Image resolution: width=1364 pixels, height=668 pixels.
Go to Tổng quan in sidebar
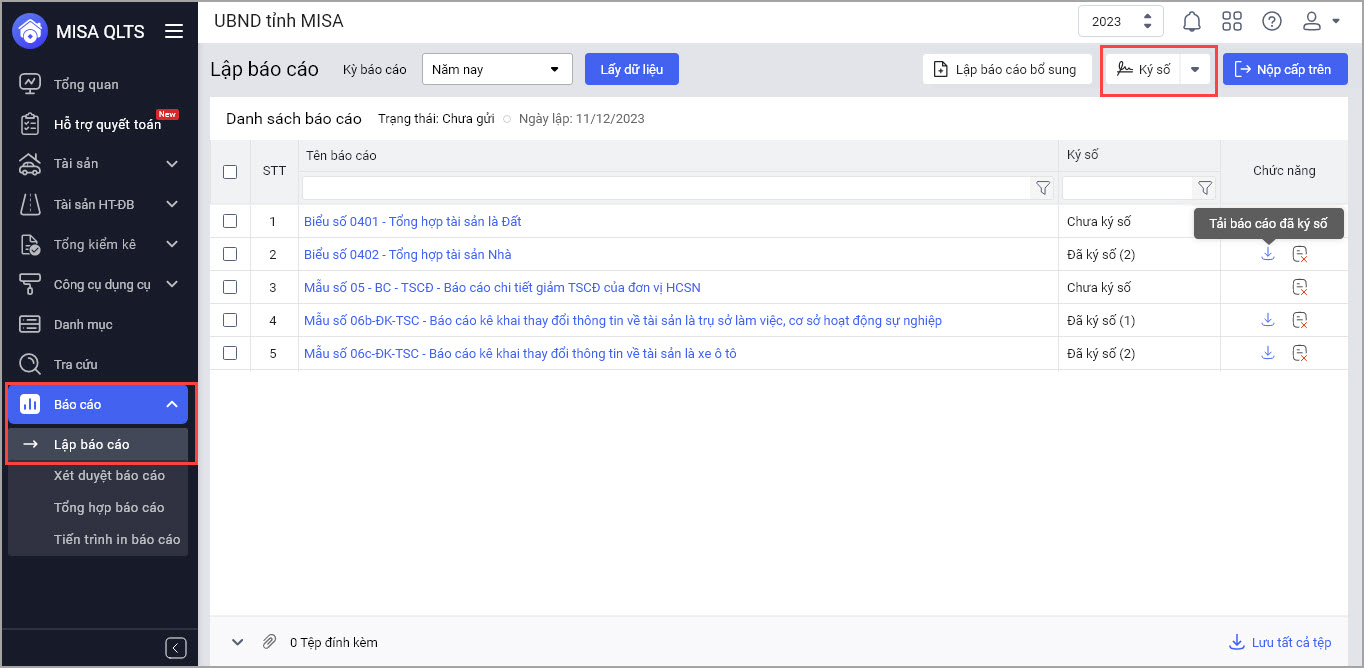(86, 84)
